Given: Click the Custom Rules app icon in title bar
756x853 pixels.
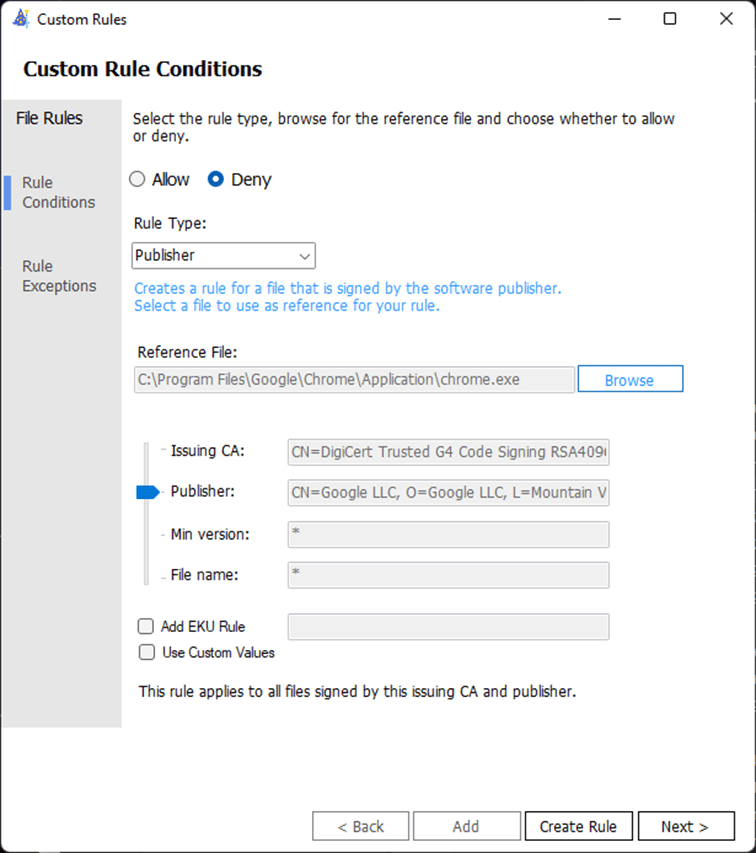Looking at the screenshot, I should coord(18,19).
